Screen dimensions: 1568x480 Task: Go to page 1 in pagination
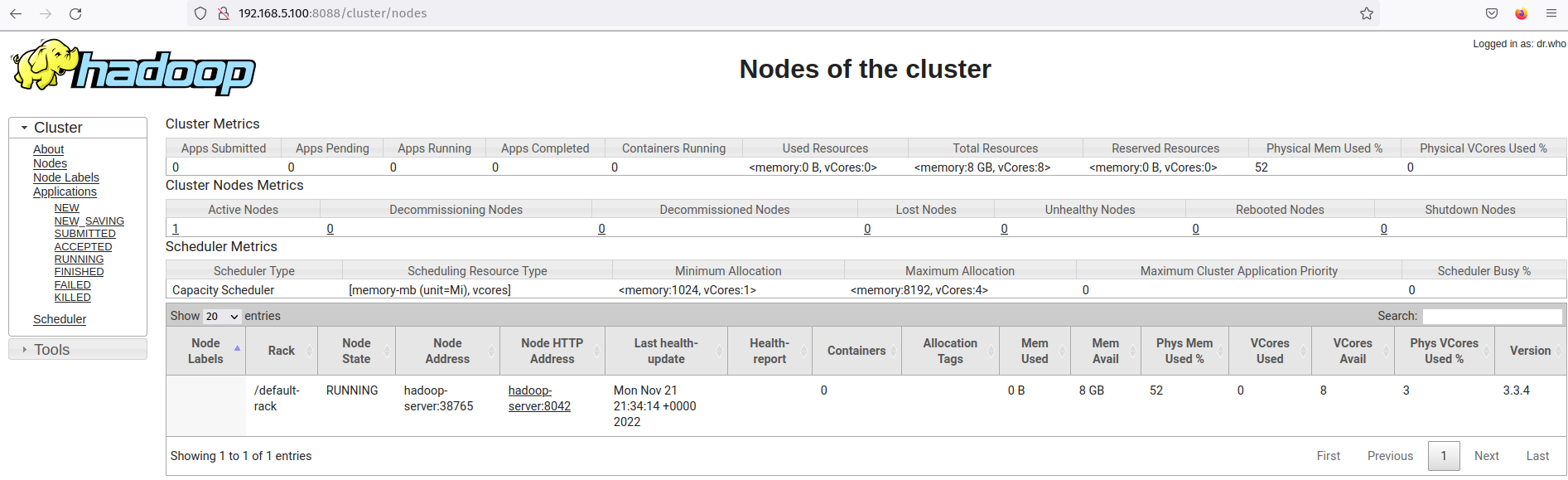point(1444,456)
